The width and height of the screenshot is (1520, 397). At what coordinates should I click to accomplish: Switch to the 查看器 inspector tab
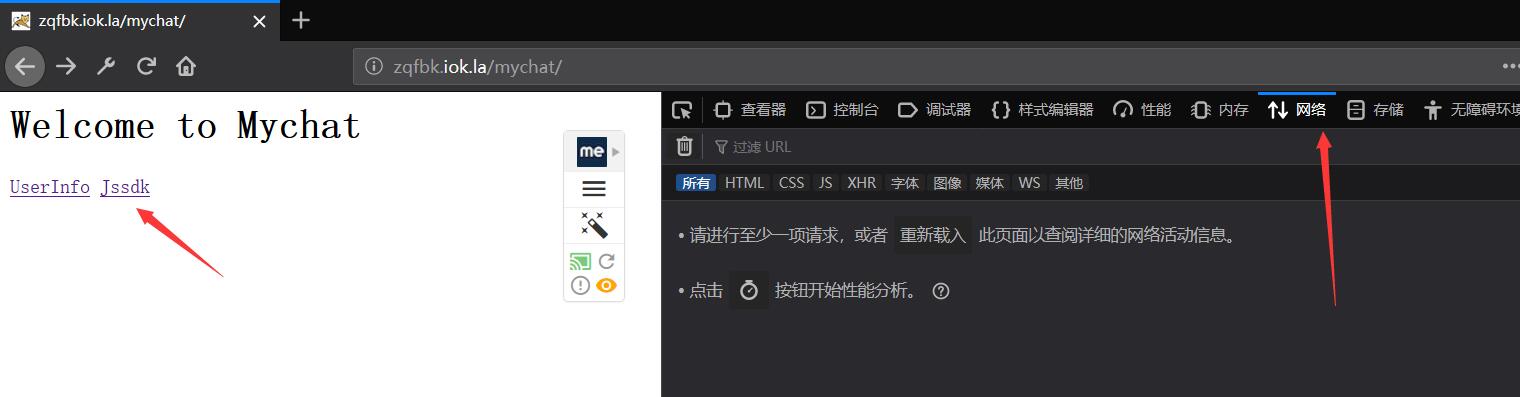[750, 110]
